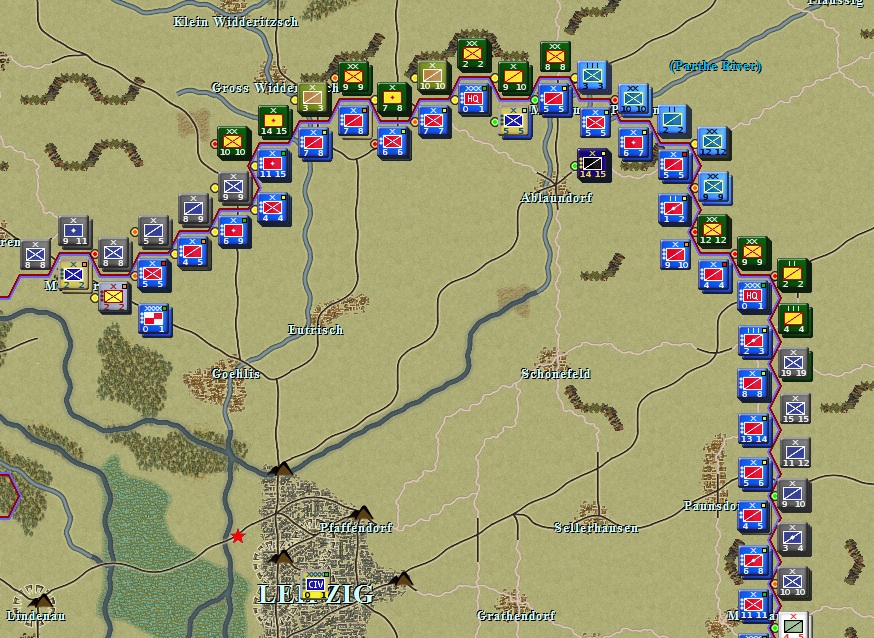
Task: Select the light blue battalion counter marked 2 2
Action: click(673, 121)
